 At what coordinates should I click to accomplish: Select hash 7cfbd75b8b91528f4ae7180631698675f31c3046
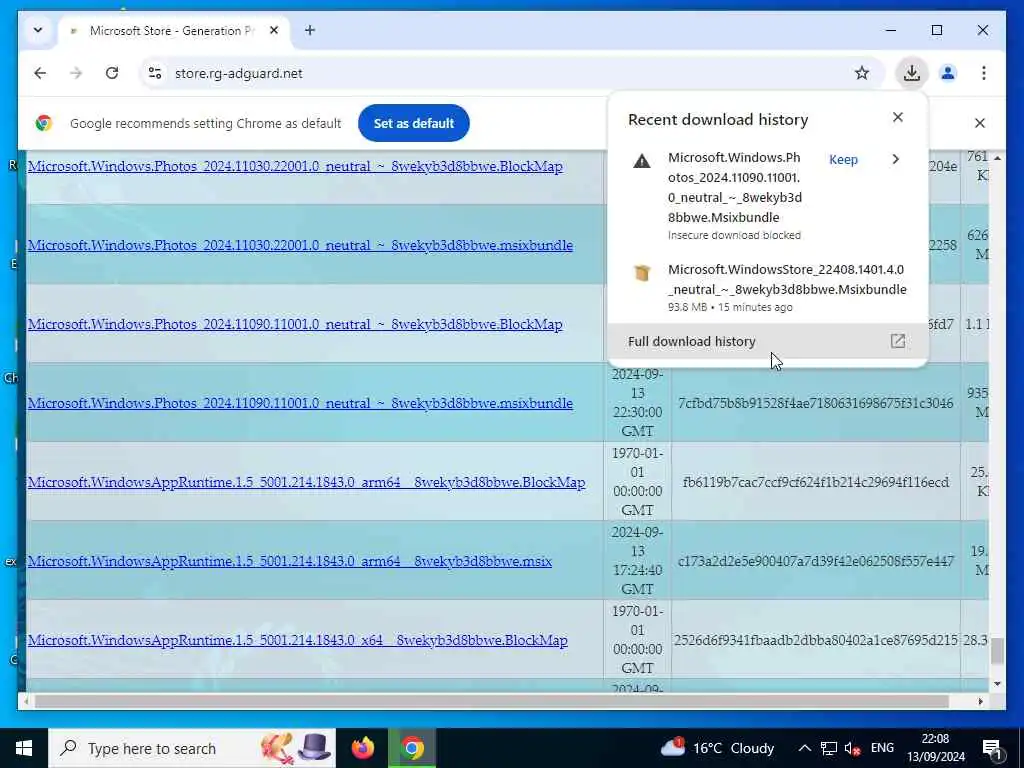[815, 403]
